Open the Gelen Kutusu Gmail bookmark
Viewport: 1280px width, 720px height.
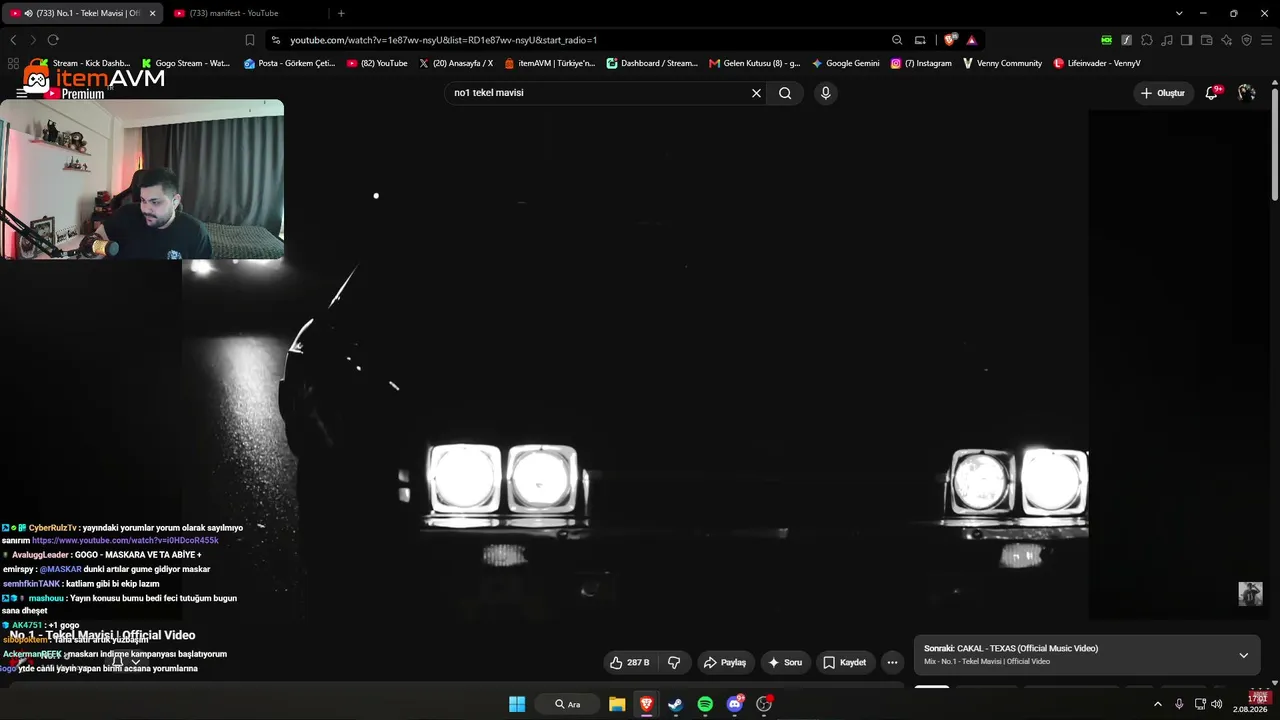[x=755, y=63]
